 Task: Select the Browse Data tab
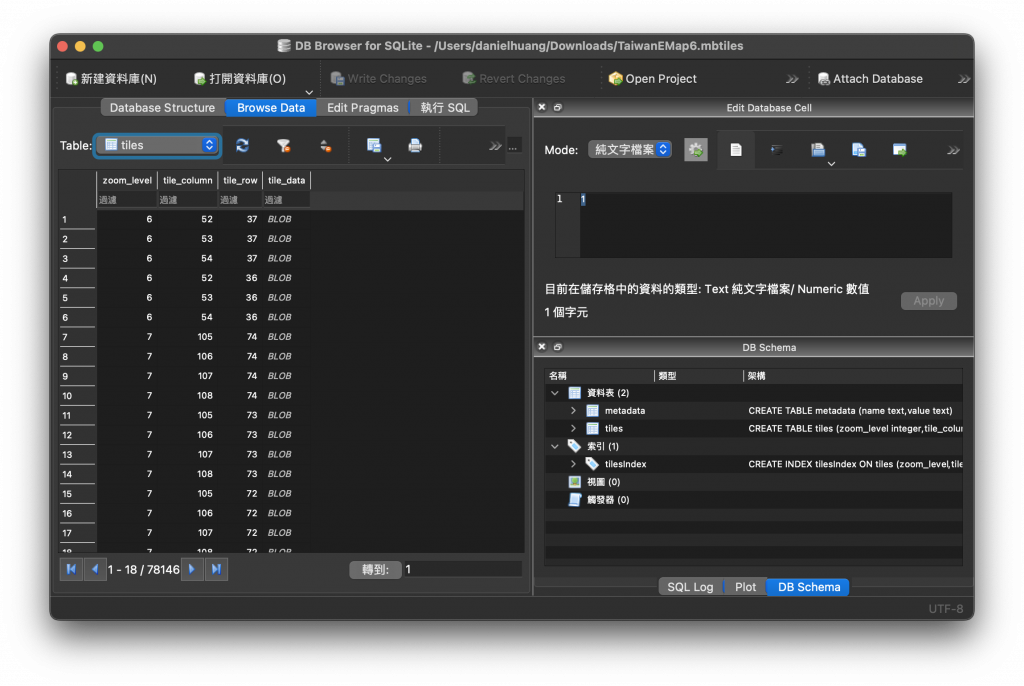pyautogui.click(x=271, y=107)
